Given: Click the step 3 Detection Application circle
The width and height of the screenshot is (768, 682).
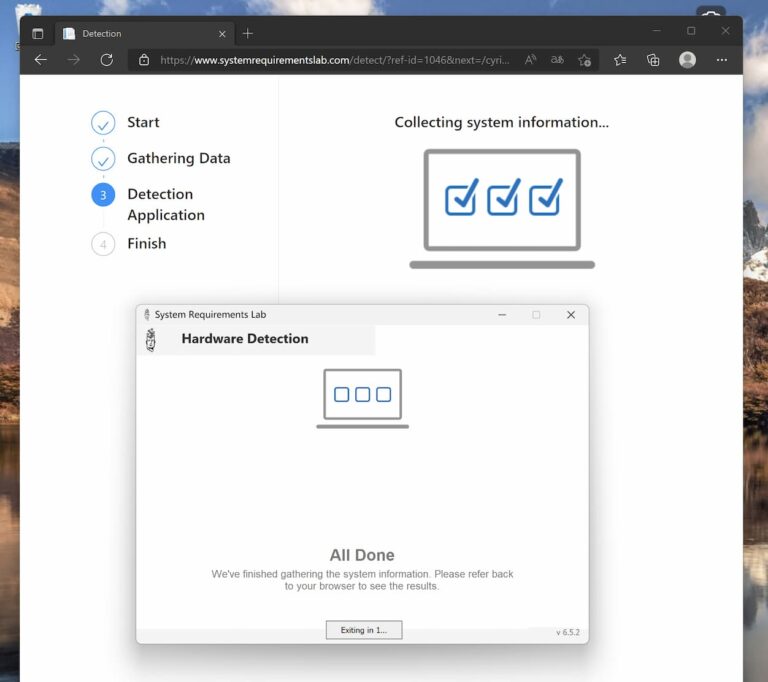Looking at the screenshot, I should tap(103, 195).
